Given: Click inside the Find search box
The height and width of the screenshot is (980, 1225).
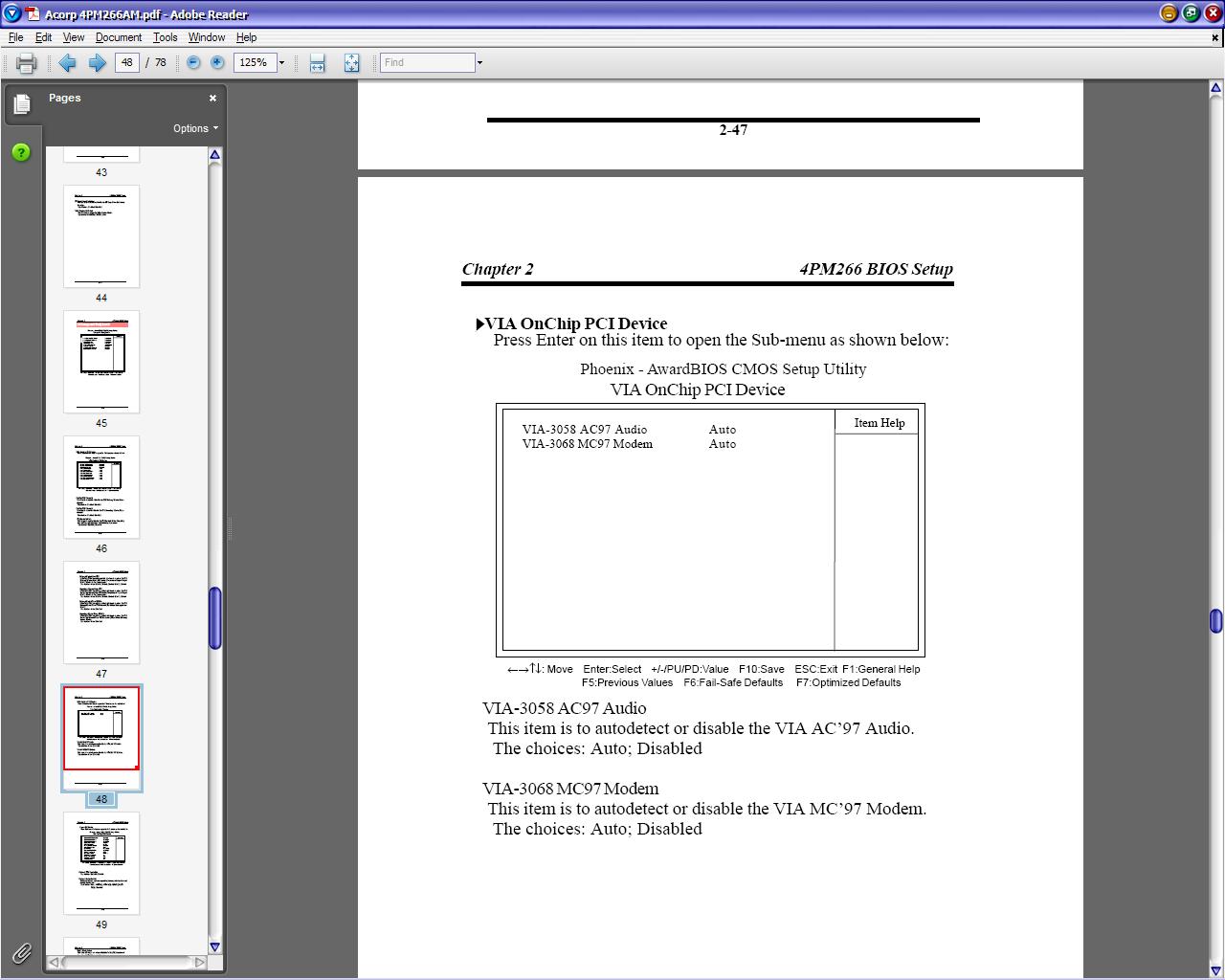Looking at the screenshot, I should pyautogui.click(x=427, y=62).
